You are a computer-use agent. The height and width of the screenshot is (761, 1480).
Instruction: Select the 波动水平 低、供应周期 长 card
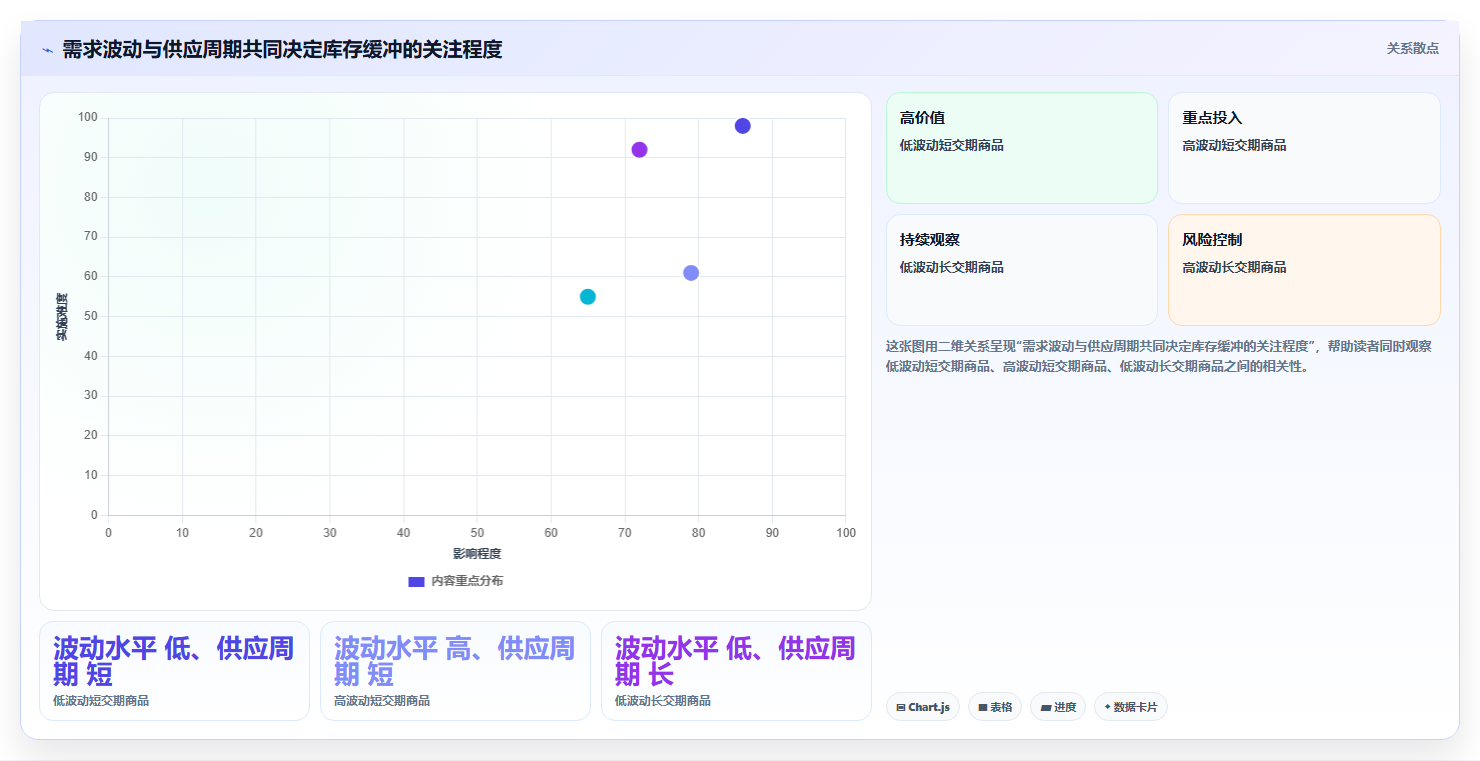[736, 671]
